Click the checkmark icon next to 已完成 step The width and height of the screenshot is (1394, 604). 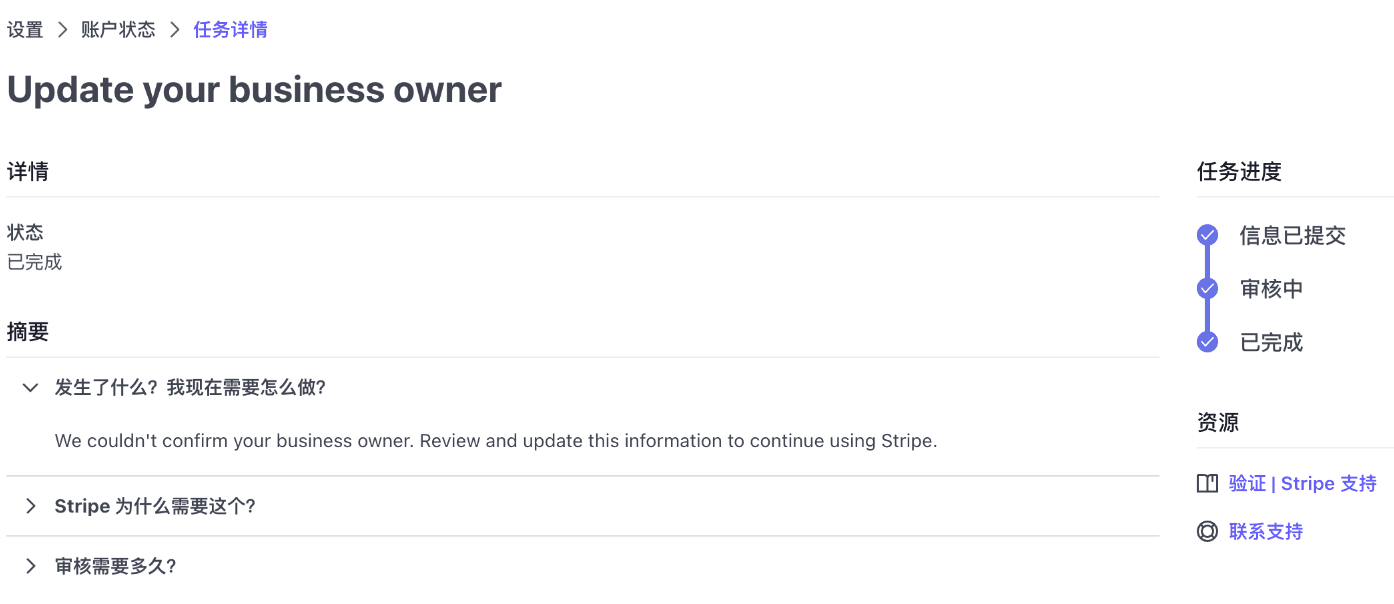(1207, 342)
